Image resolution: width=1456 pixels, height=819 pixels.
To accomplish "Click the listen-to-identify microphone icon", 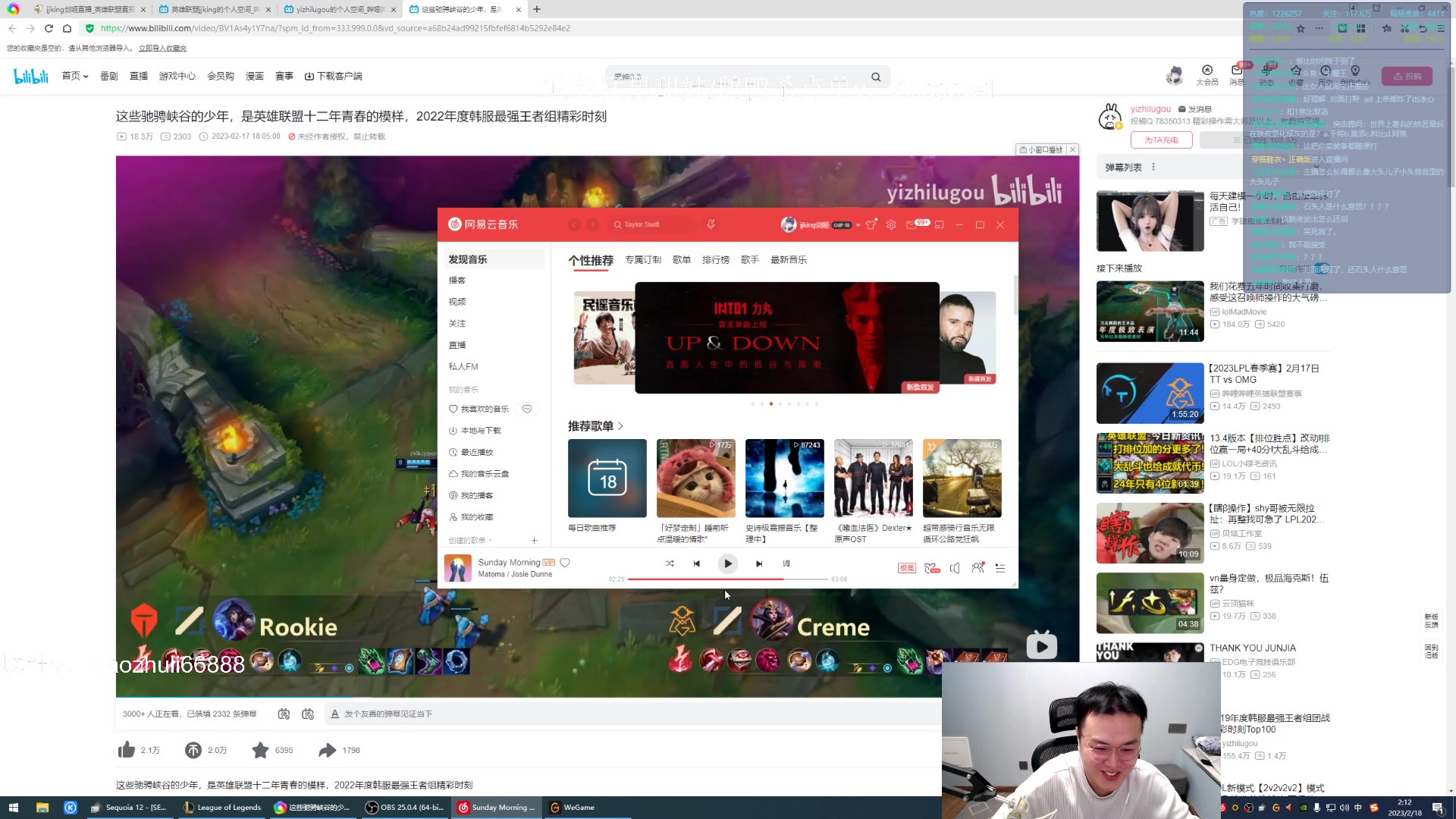I will pos(711,224).
